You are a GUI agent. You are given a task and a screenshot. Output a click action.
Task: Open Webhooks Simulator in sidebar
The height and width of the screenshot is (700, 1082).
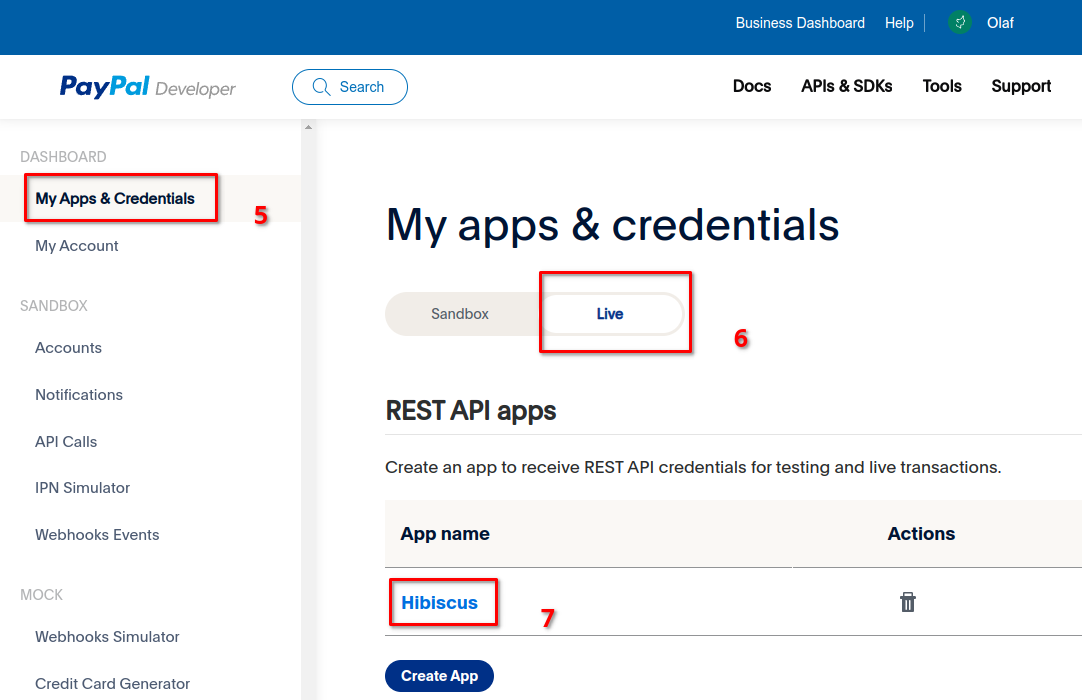(107, 636)
